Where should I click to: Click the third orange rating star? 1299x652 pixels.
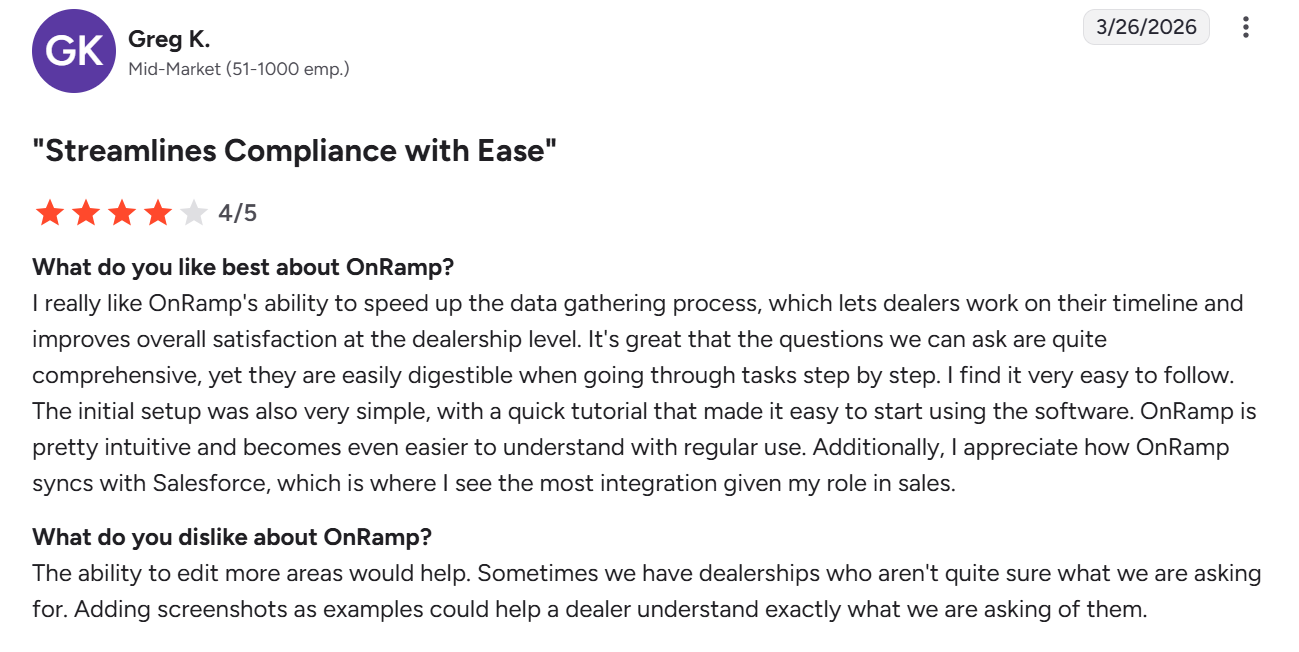pos(122,213)
